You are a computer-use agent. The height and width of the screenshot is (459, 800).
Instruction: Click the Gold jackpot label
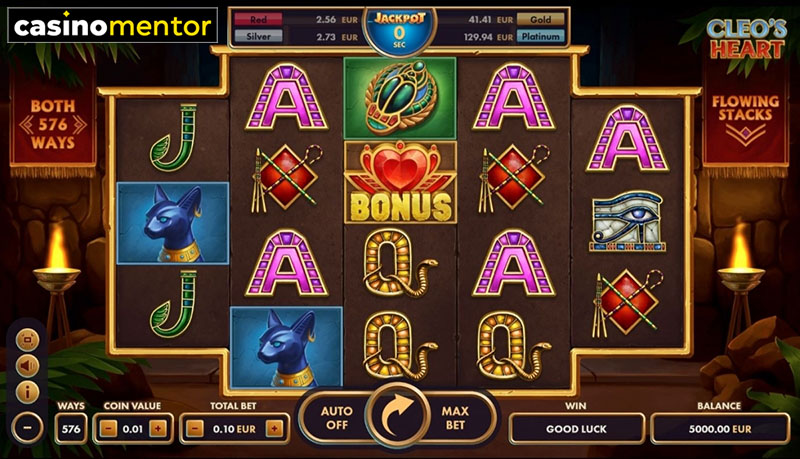tap(540, 19)
